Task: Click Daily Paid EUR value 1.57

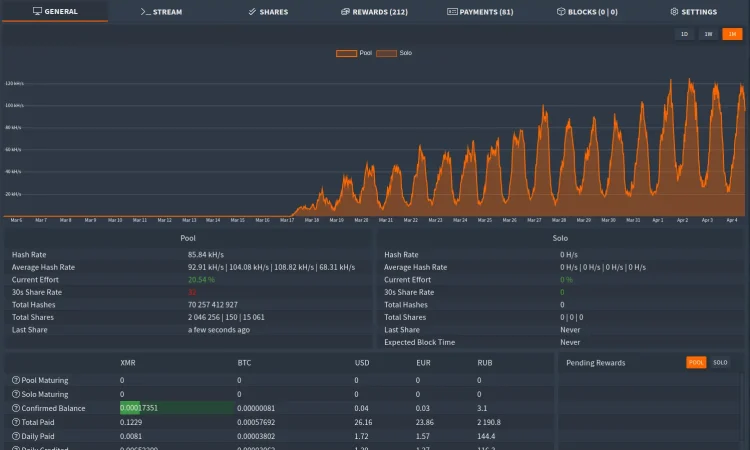Action: click(422, 436)
